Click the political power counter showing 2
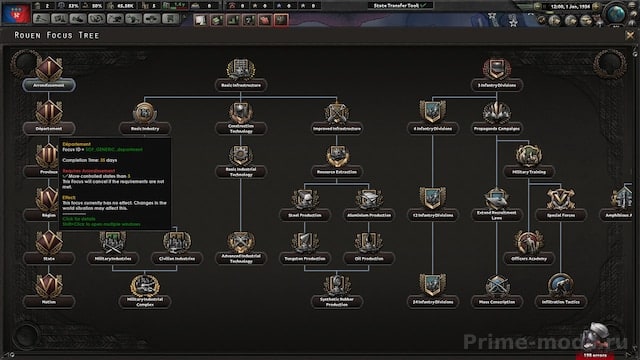Image resolution: width=640 pixels, height=360 pixels. 44,6
